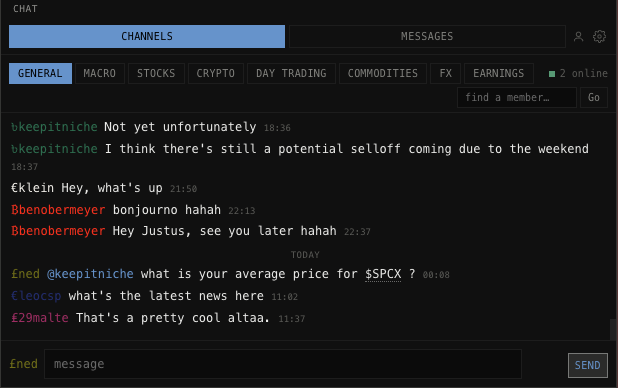This screenshot has width=618, height=388.
Task: Open the user profile icon
Action: (578, 37)
